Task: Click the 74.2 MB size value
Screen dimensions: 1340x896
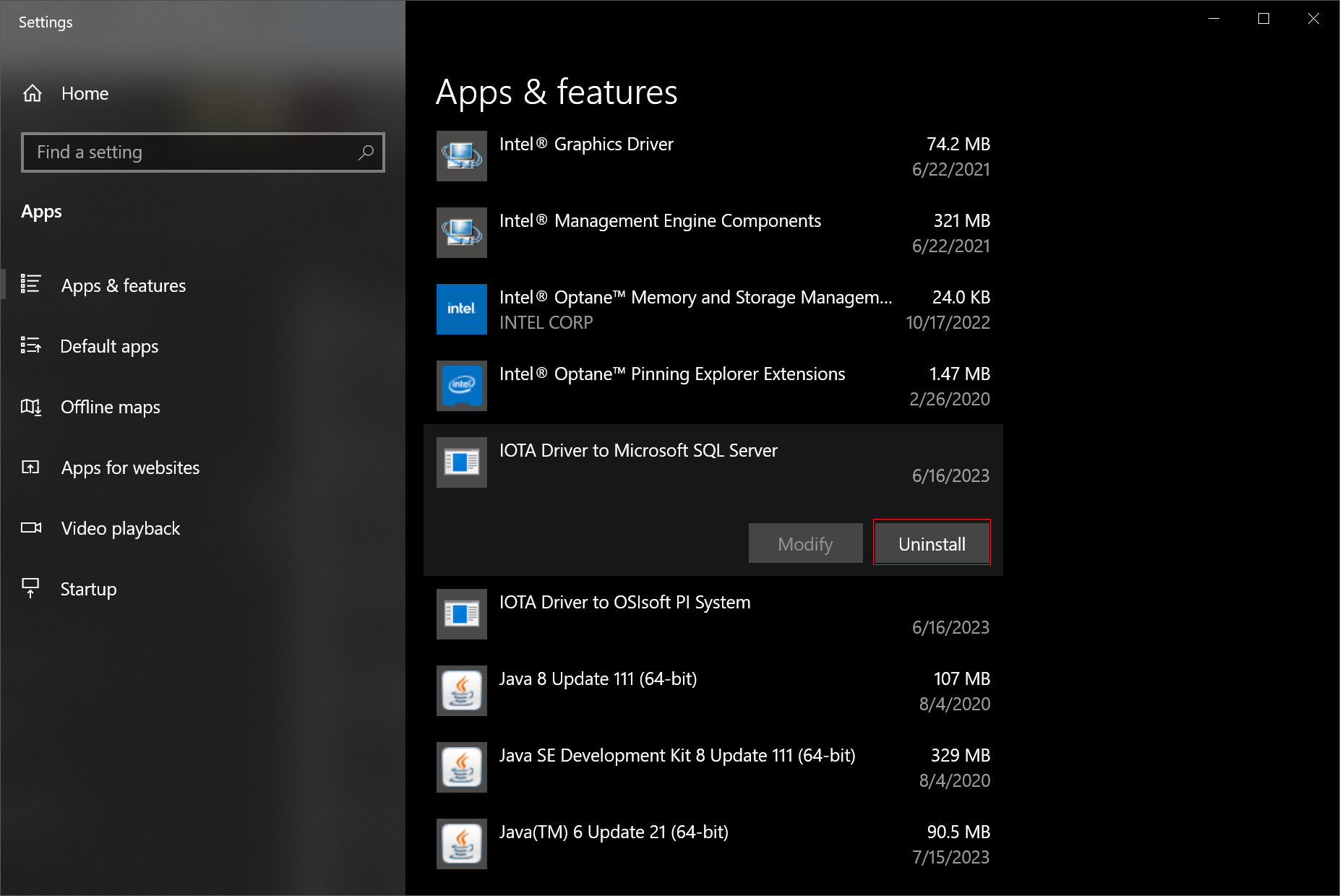Action: 958,144
